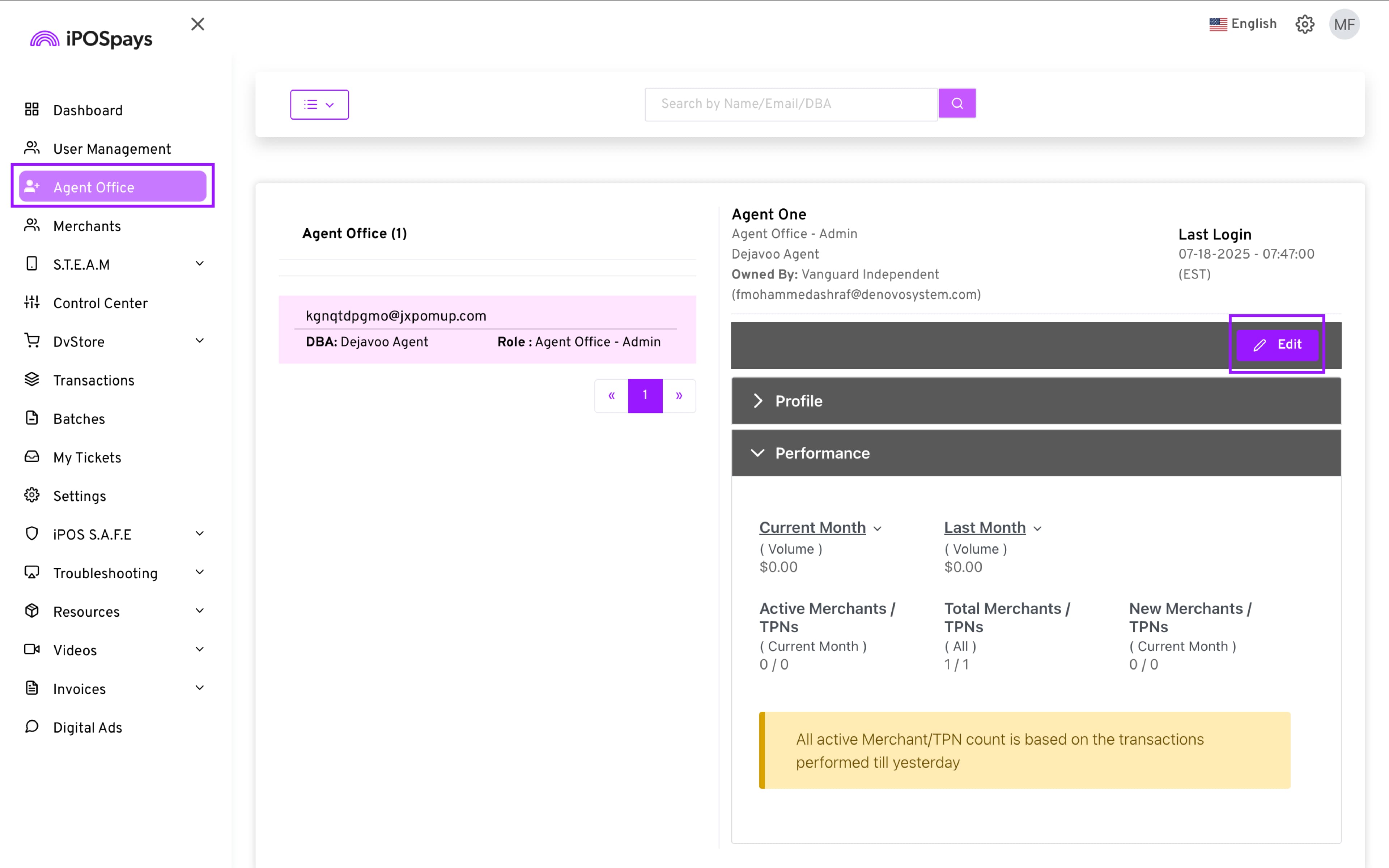Expand the S.T.E.A.M menu chevron
This screenshot has width=1389, height=868.
tap(200, 264)
